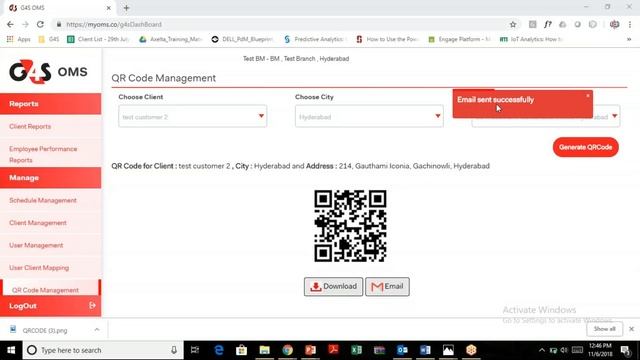Click Show all downloads

[604, 329]
